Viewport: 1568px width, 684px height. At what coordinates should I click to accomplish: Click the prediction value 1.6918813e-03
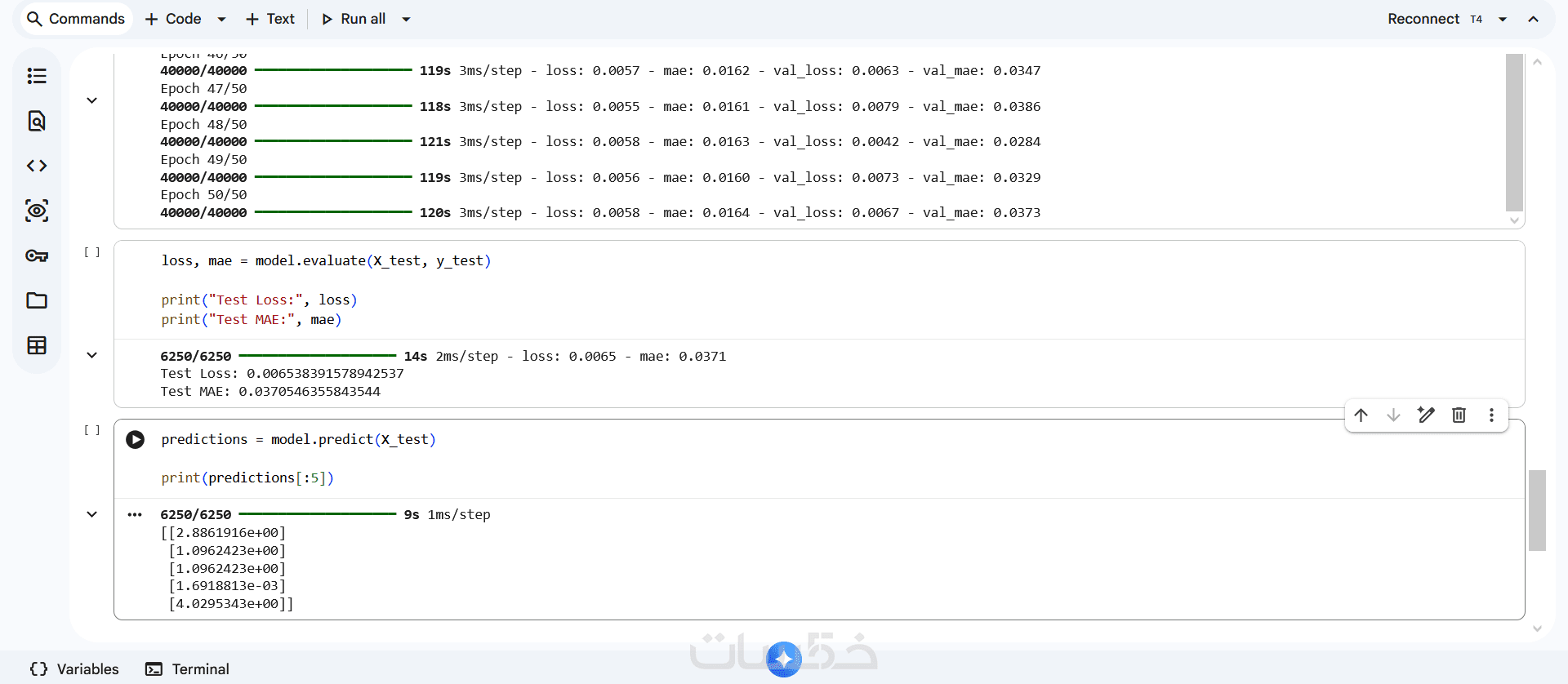pyautogui.click(x=228, y=586)
